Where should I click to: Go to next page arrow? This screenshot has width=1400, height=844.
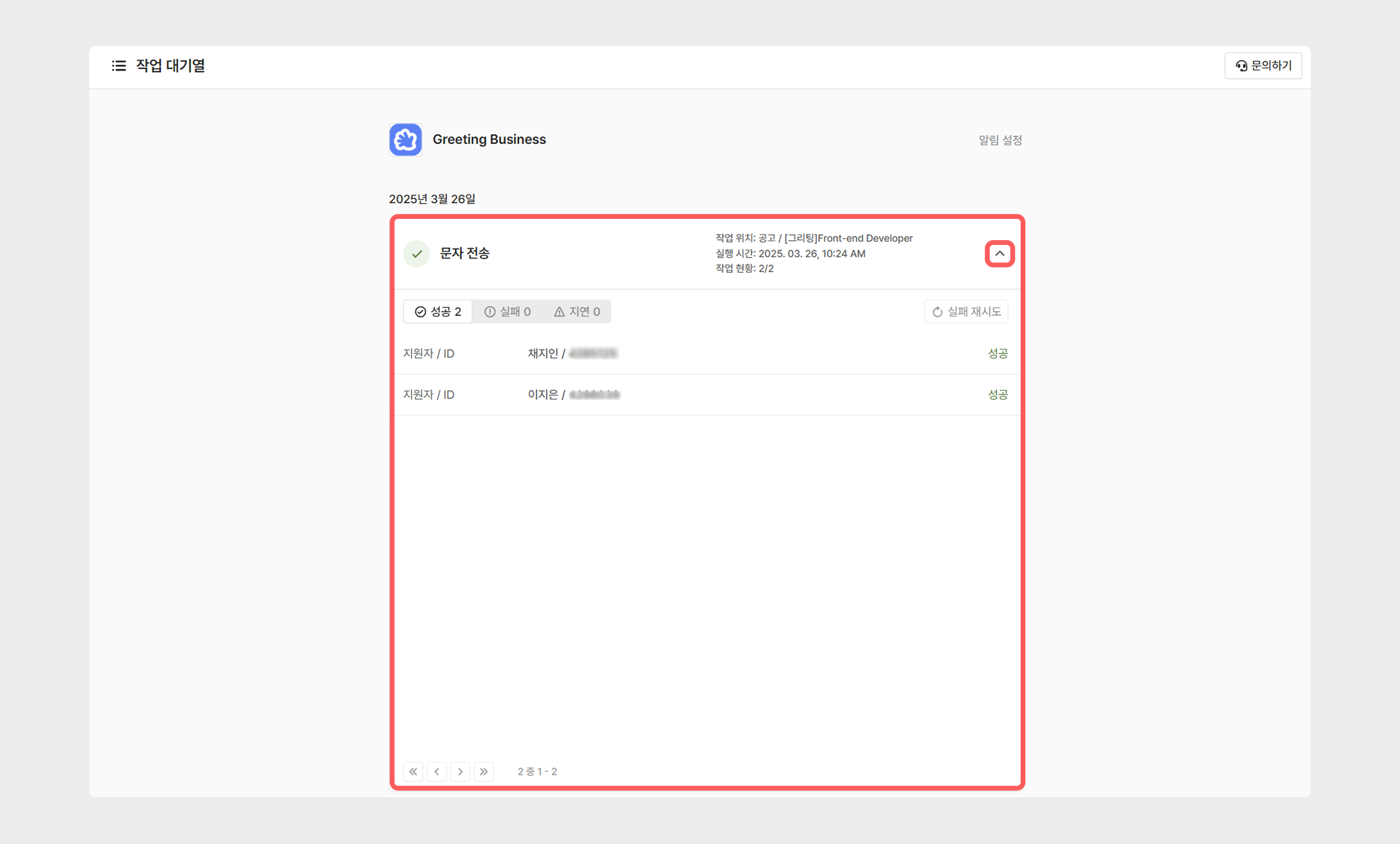pos(461,771)
